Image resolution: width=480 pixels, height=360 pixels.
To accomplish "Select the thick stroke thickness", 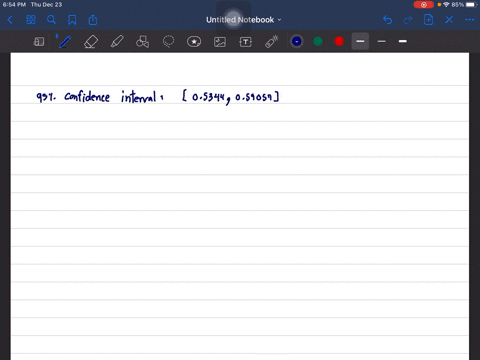I will pos(403,41).
